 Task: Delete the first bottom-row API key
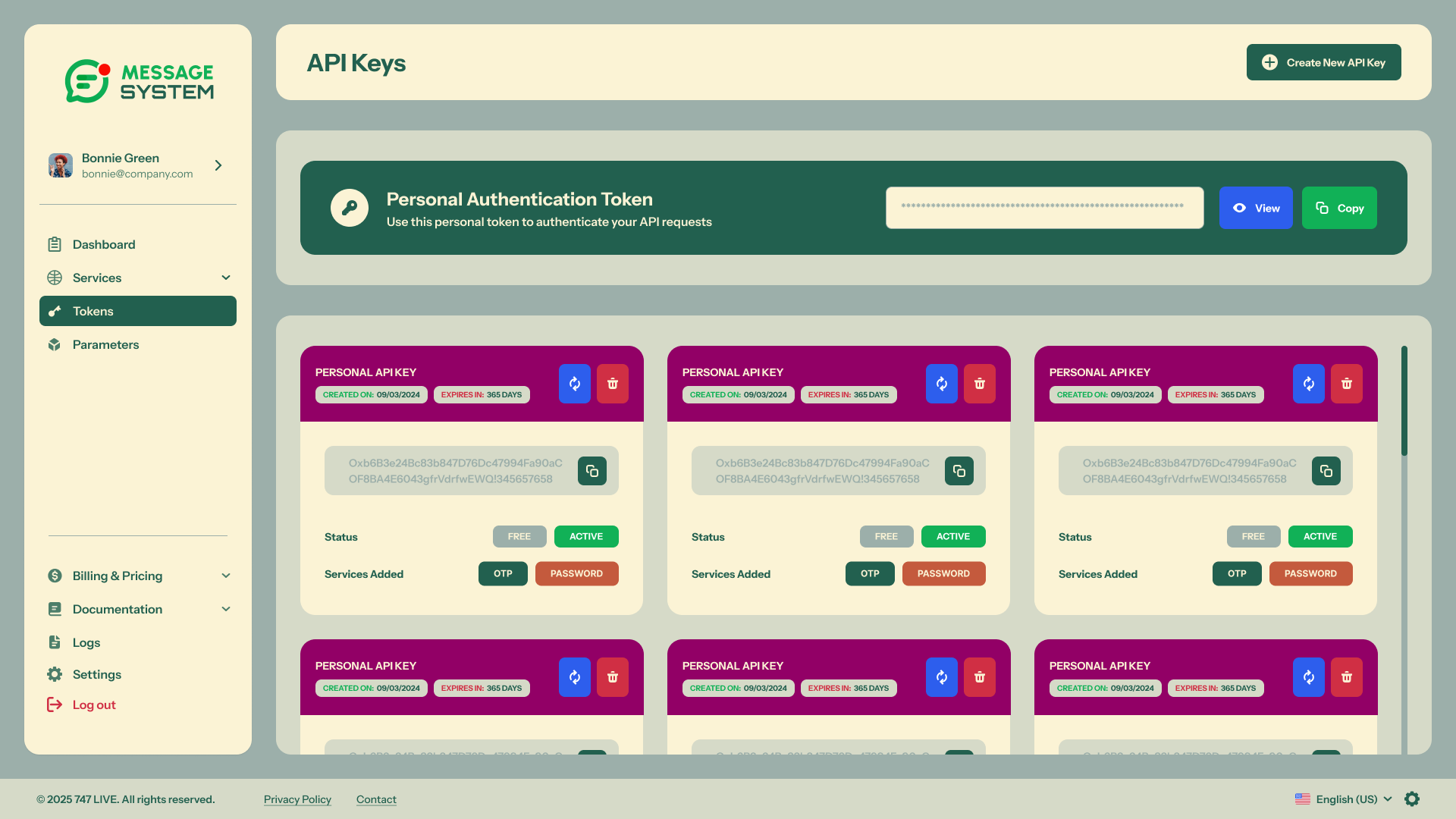click(x=613, y=677)
